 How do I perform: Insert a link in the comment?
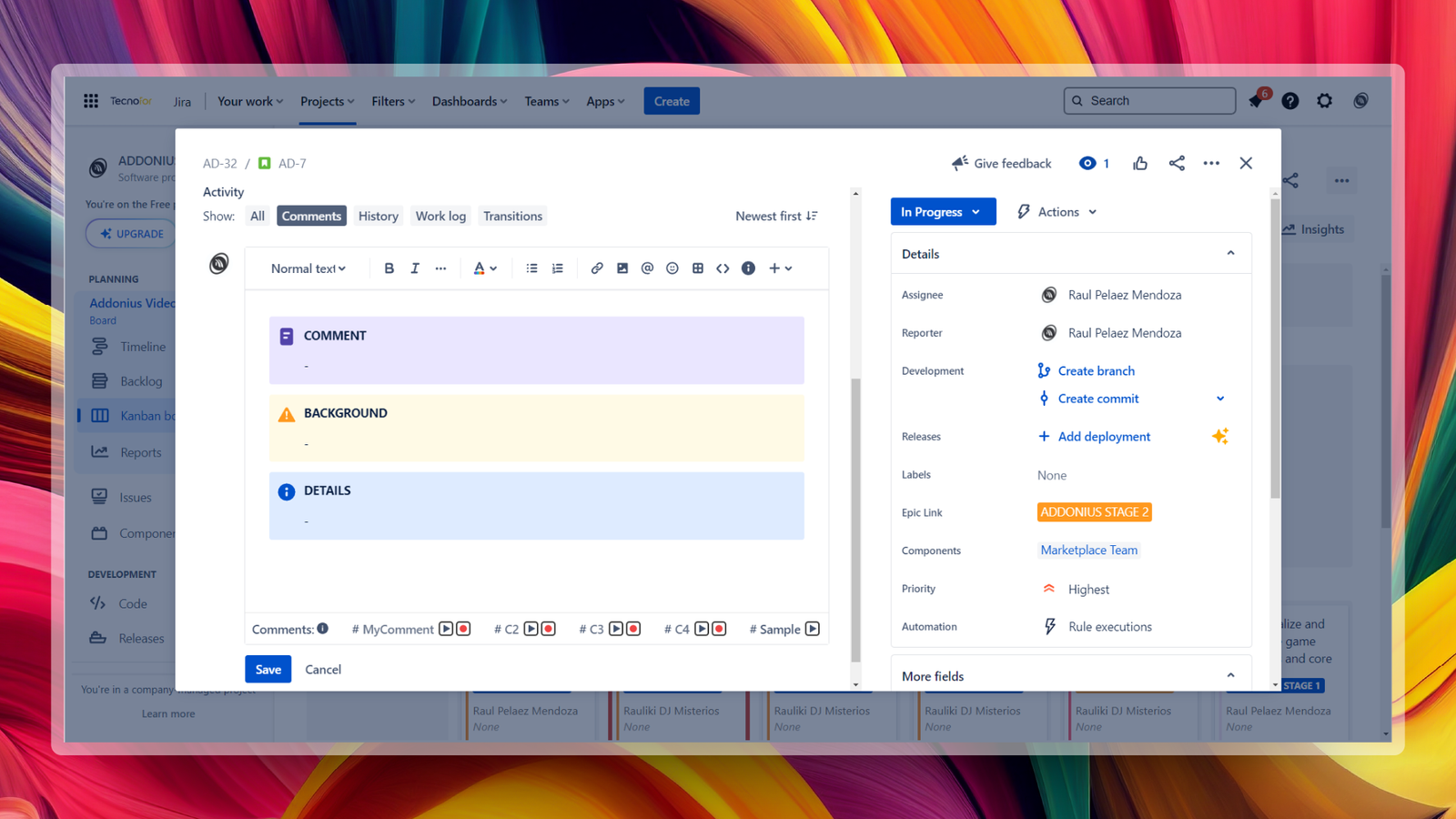(597, 268)
